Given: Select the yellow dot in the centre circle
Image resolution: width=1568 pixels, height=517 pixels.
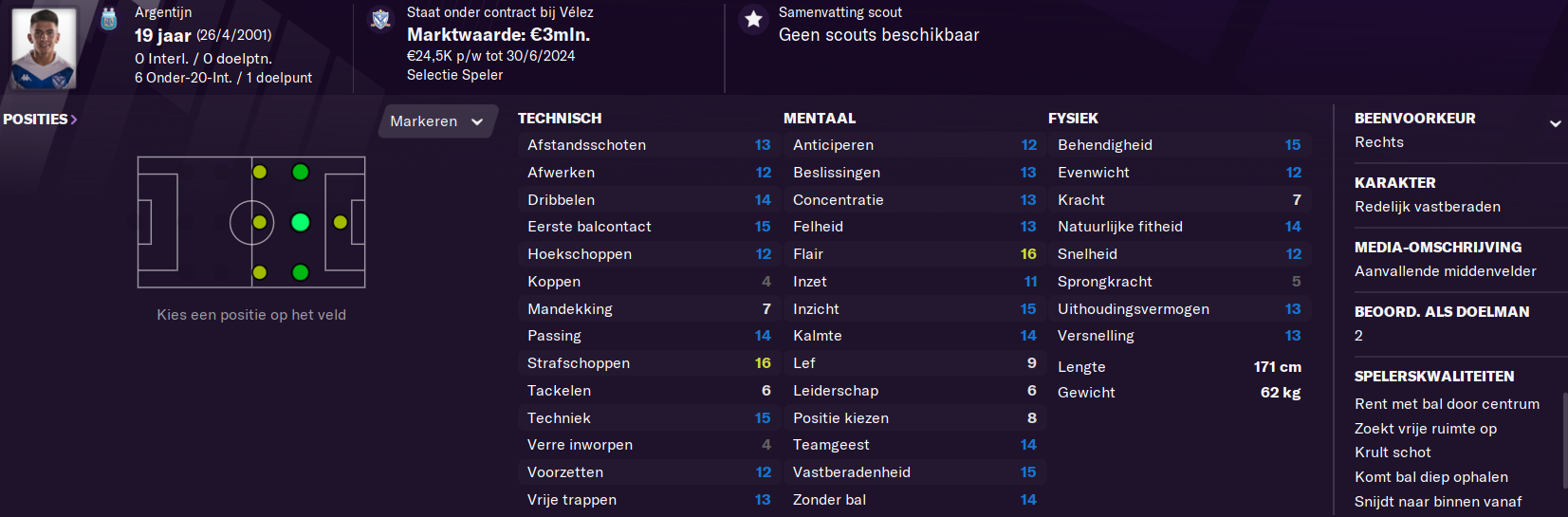Looking at the screenshot, I should [x=260, y=222].
